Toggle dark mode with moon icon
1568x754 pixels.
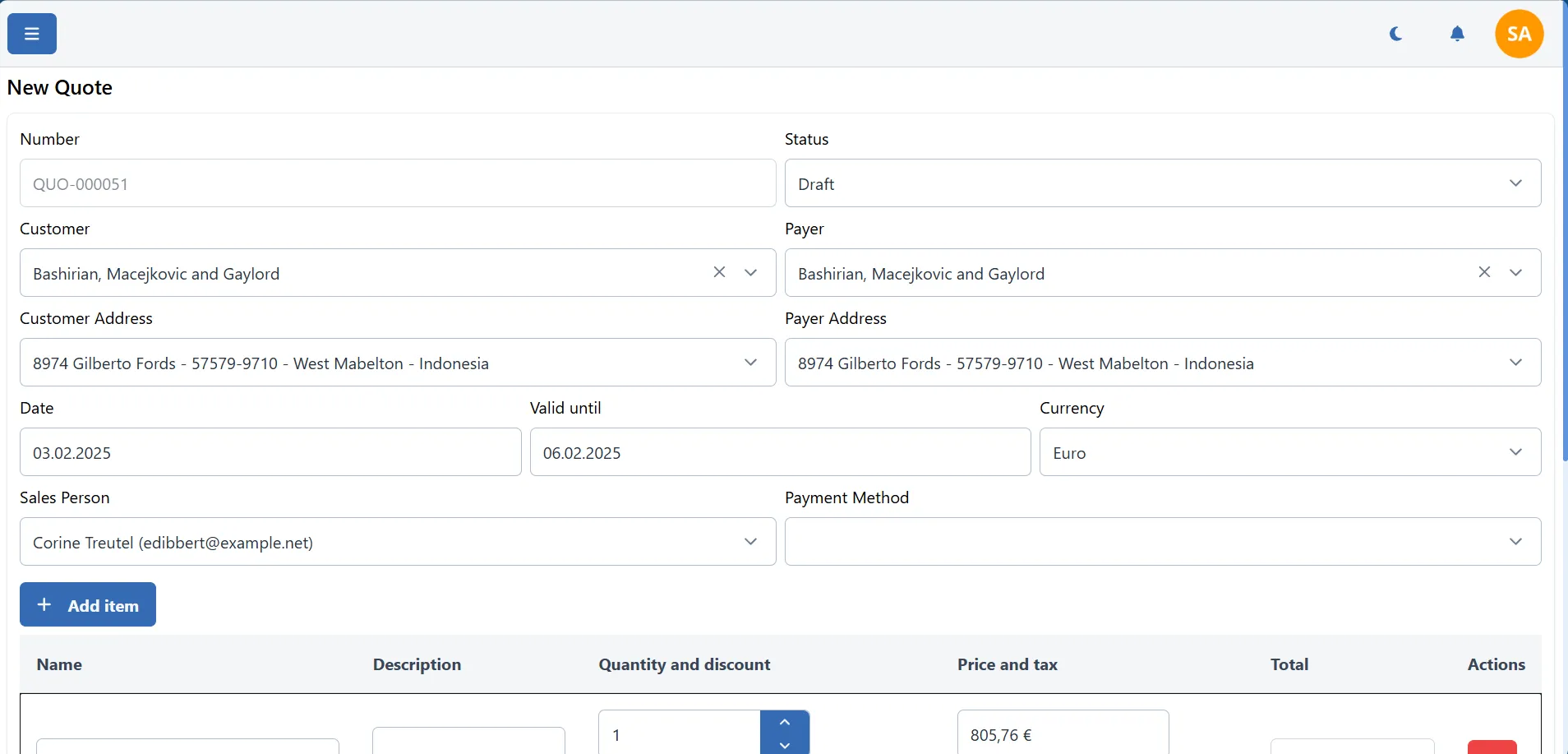[1395, 34]
